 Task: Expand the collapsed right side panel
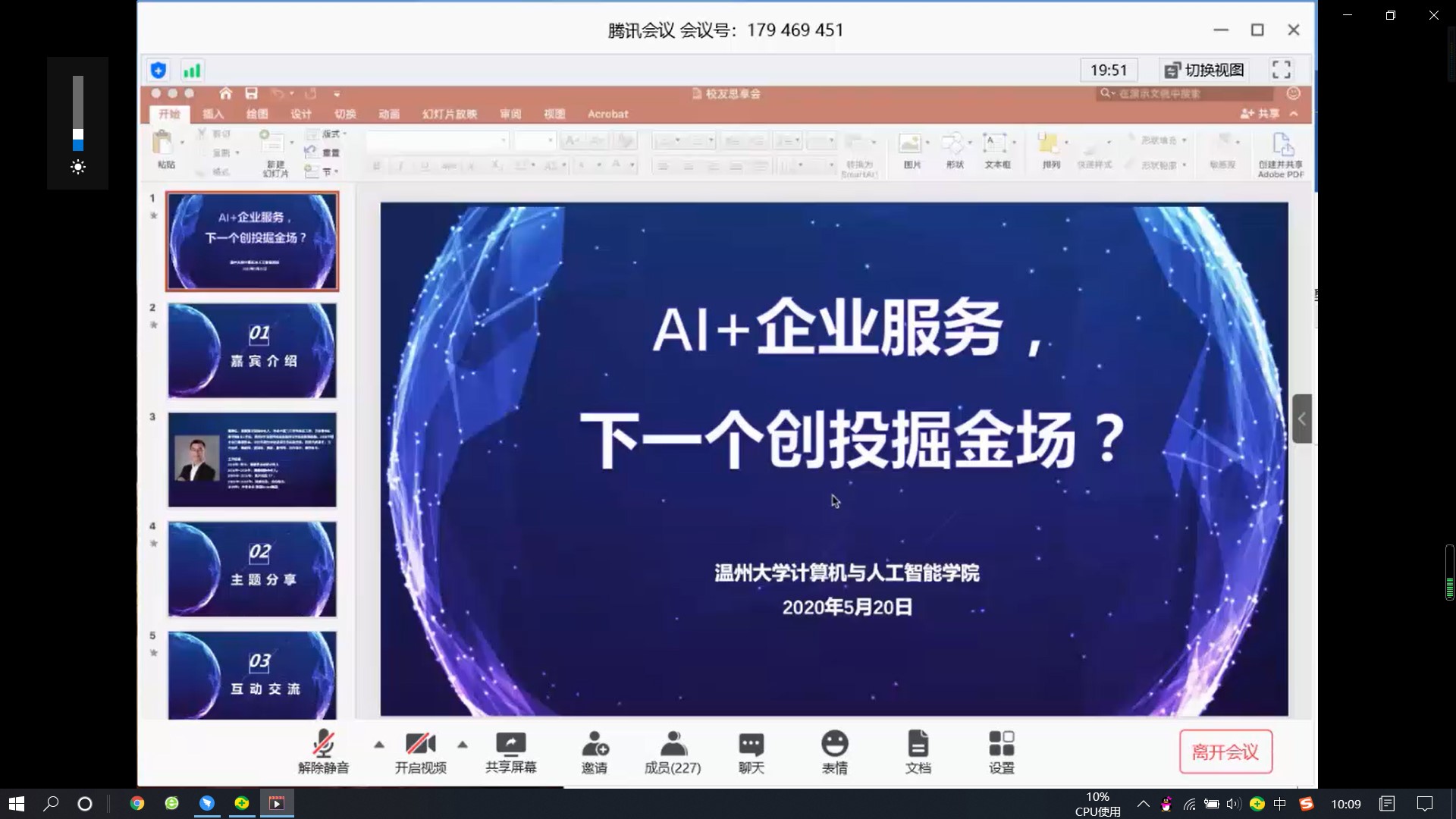click(x=1301, y=419)
